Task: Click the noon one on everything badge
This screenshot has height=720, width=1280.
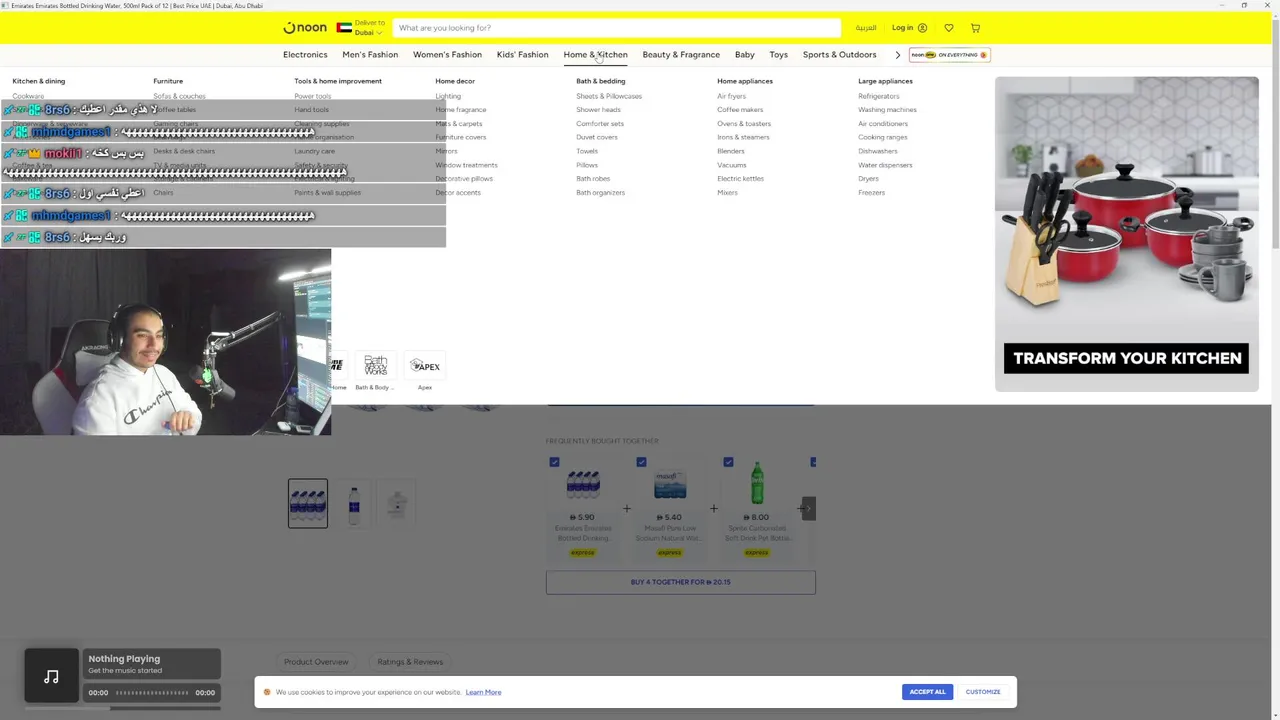Action: point(949,55)
